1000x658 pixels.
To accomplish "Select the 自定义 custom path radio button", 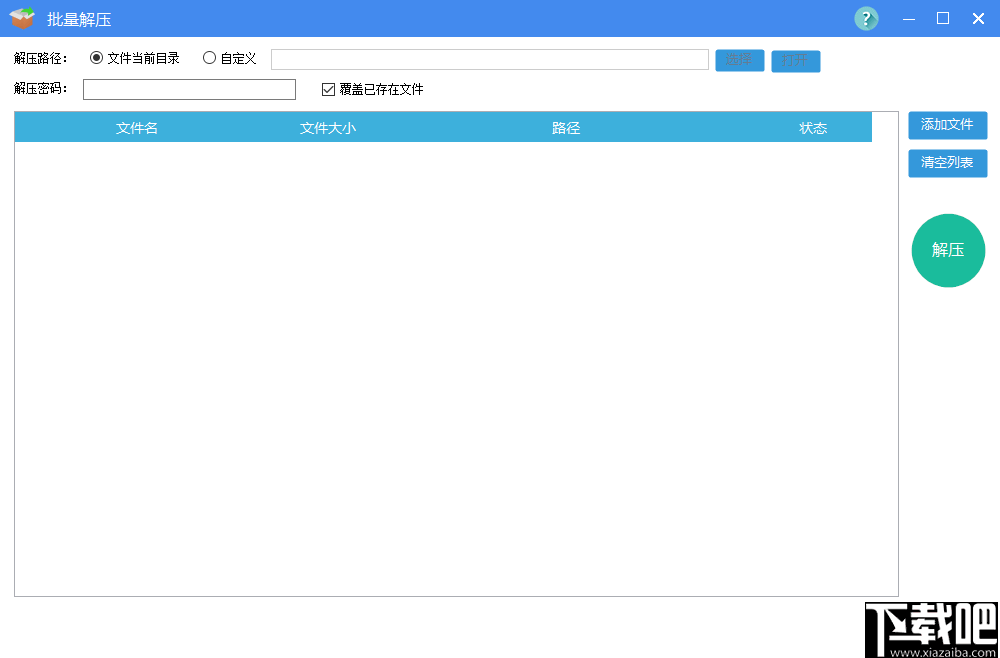I will pyautogui.click(x=209, y=58).
